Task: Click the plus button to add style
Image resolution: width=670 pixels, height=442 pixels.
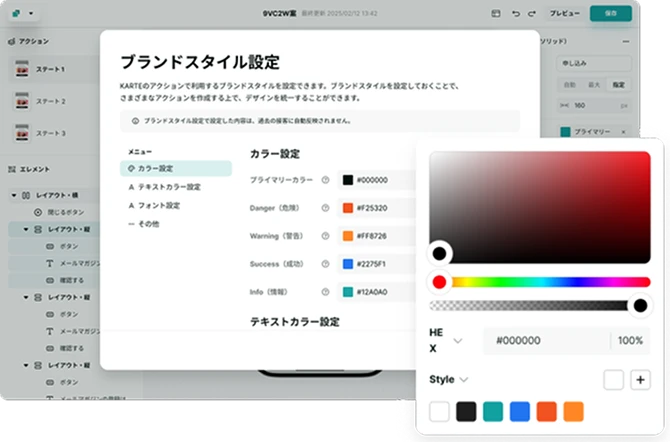Action: click(x=640, y=380)
